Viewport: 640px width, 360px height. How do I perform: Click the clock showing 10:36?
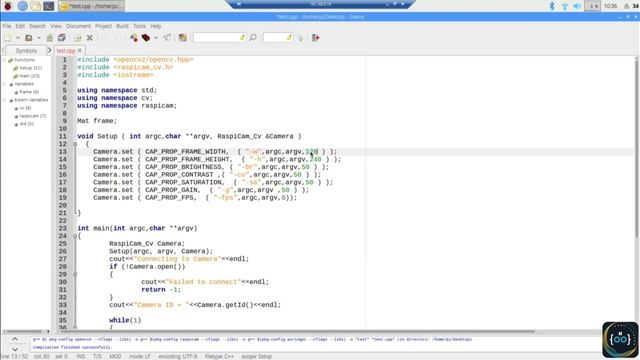[x=610, y=6]
